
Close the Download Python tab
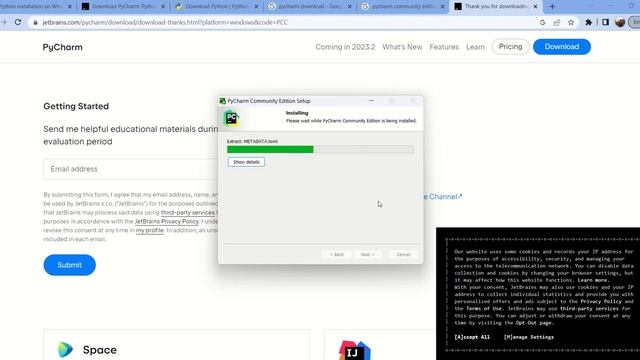pos(256,7)
